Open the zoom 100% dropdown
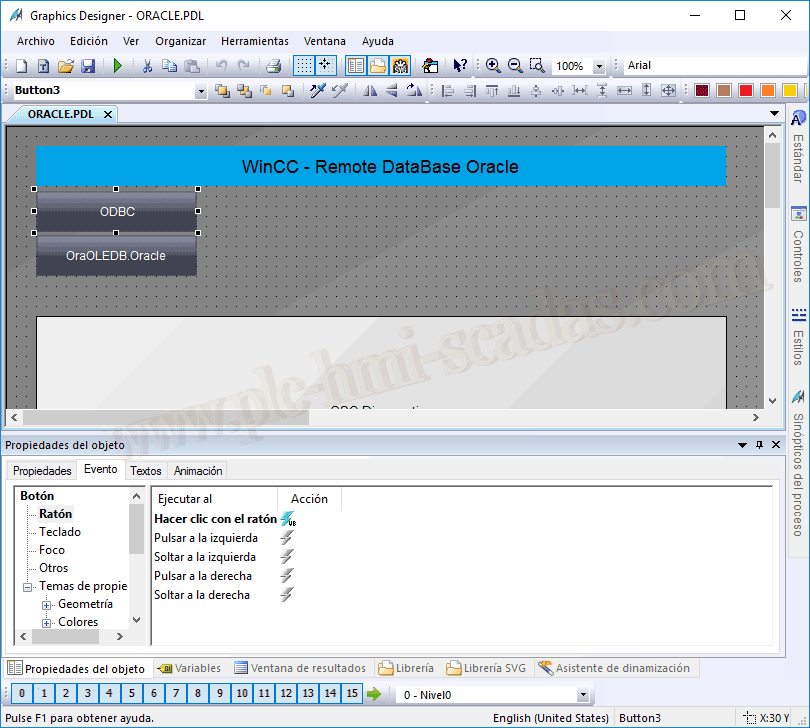Image resolution: width=810 pixels, height=728 pixels. 599,67
